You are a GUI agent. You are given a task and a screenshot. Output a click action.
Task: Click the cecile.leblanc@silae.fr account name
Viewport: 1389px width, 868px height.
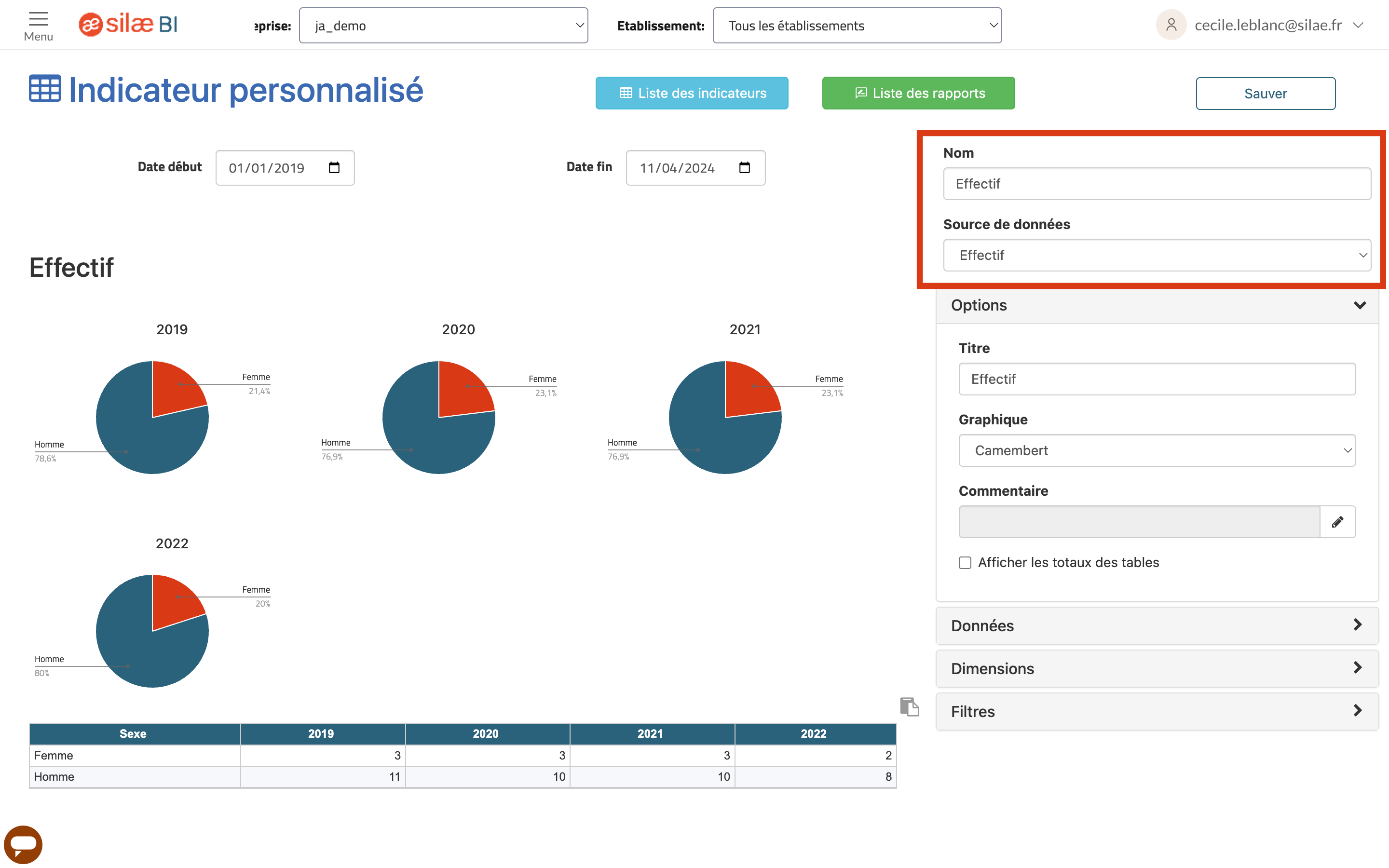(x=1268, y=25)
